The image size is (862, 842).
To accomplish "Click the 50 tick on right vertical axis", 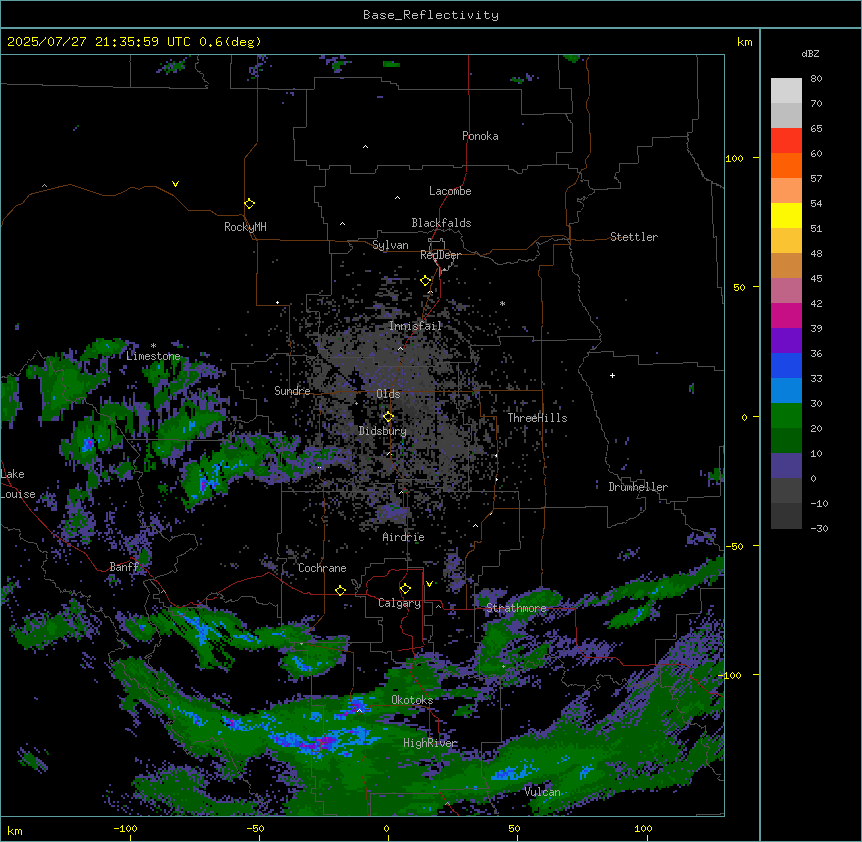I will point(739,287).
